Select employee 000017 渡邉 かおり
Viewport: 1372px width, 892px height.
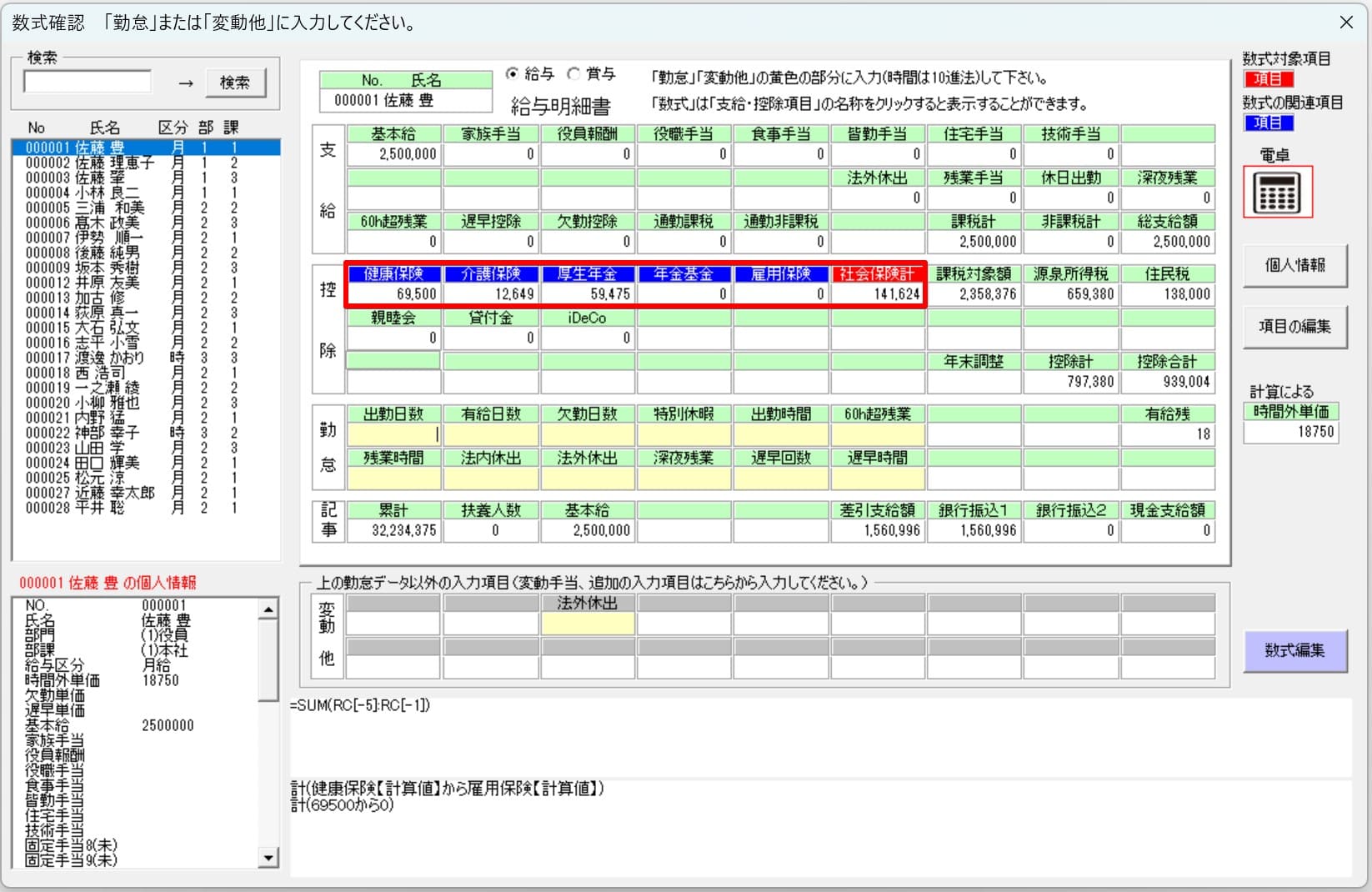point(108,358)
